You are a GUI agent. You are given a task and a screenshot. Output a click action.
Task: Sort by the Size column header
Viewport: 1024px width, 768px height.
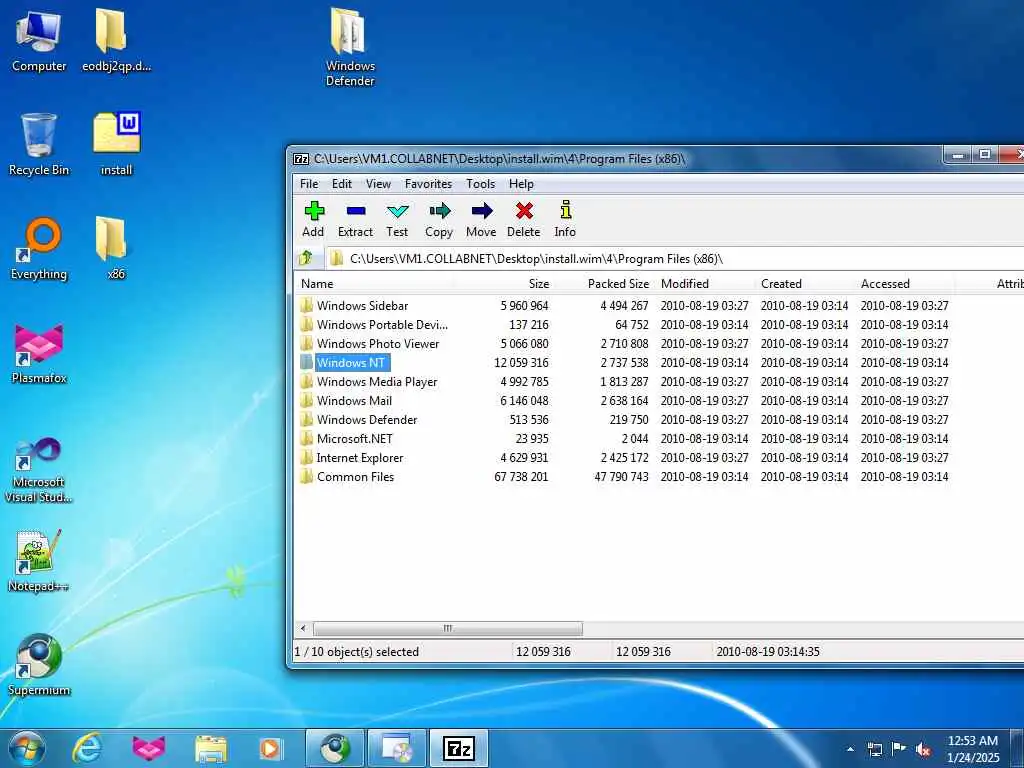tap(503, 283)
